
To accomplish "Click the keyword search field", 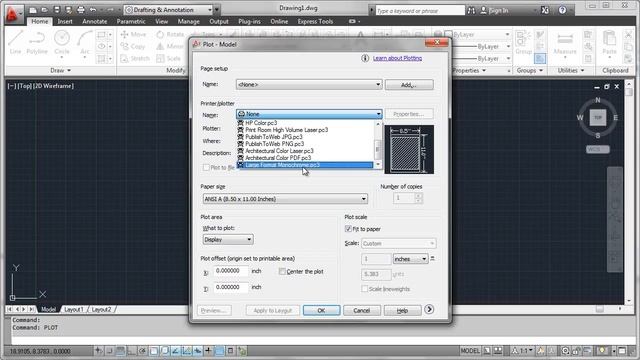I will pos(420,10).
